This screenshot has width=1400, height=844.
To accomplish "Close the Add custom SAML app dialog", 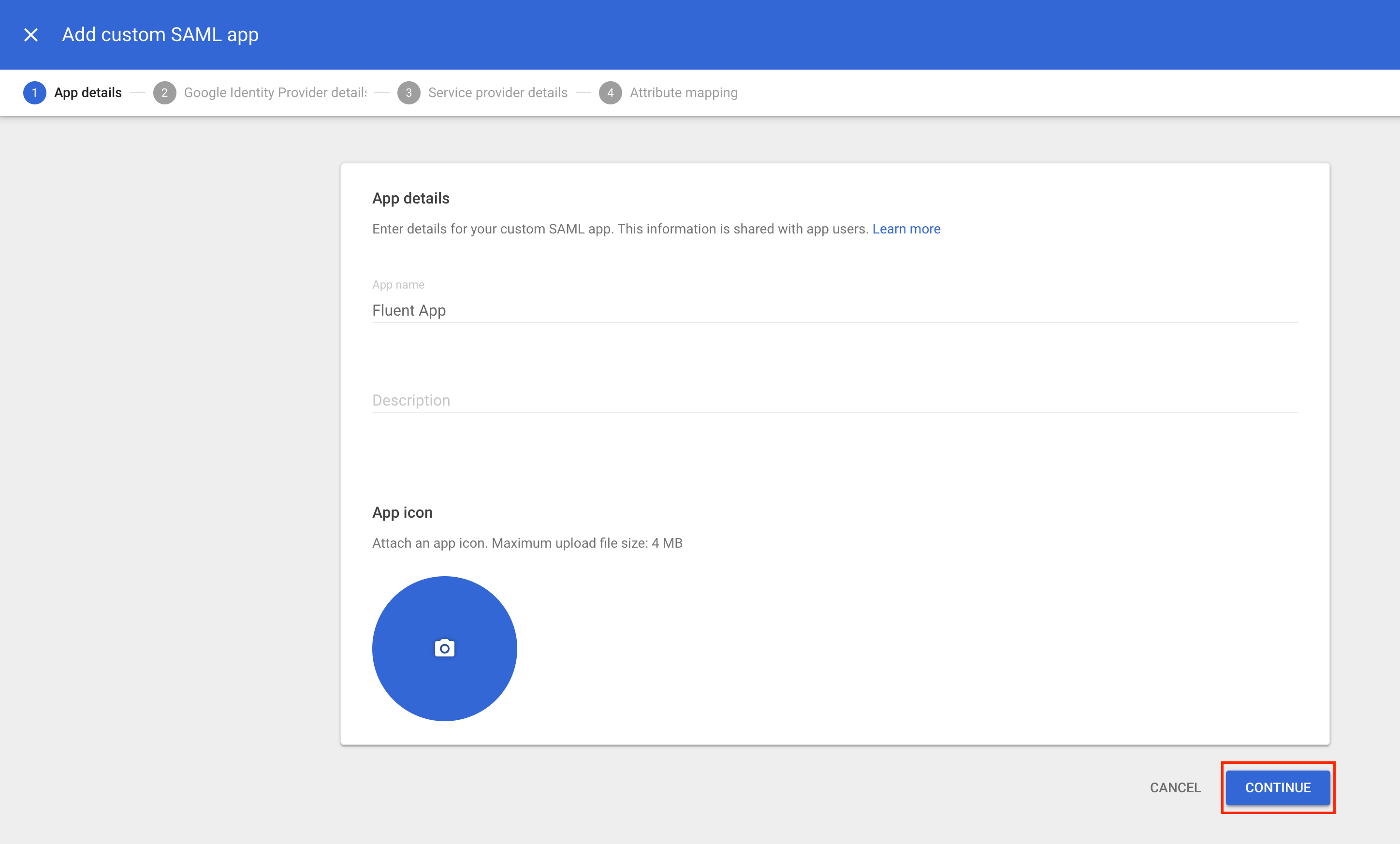I will click(x=31, y=35).
